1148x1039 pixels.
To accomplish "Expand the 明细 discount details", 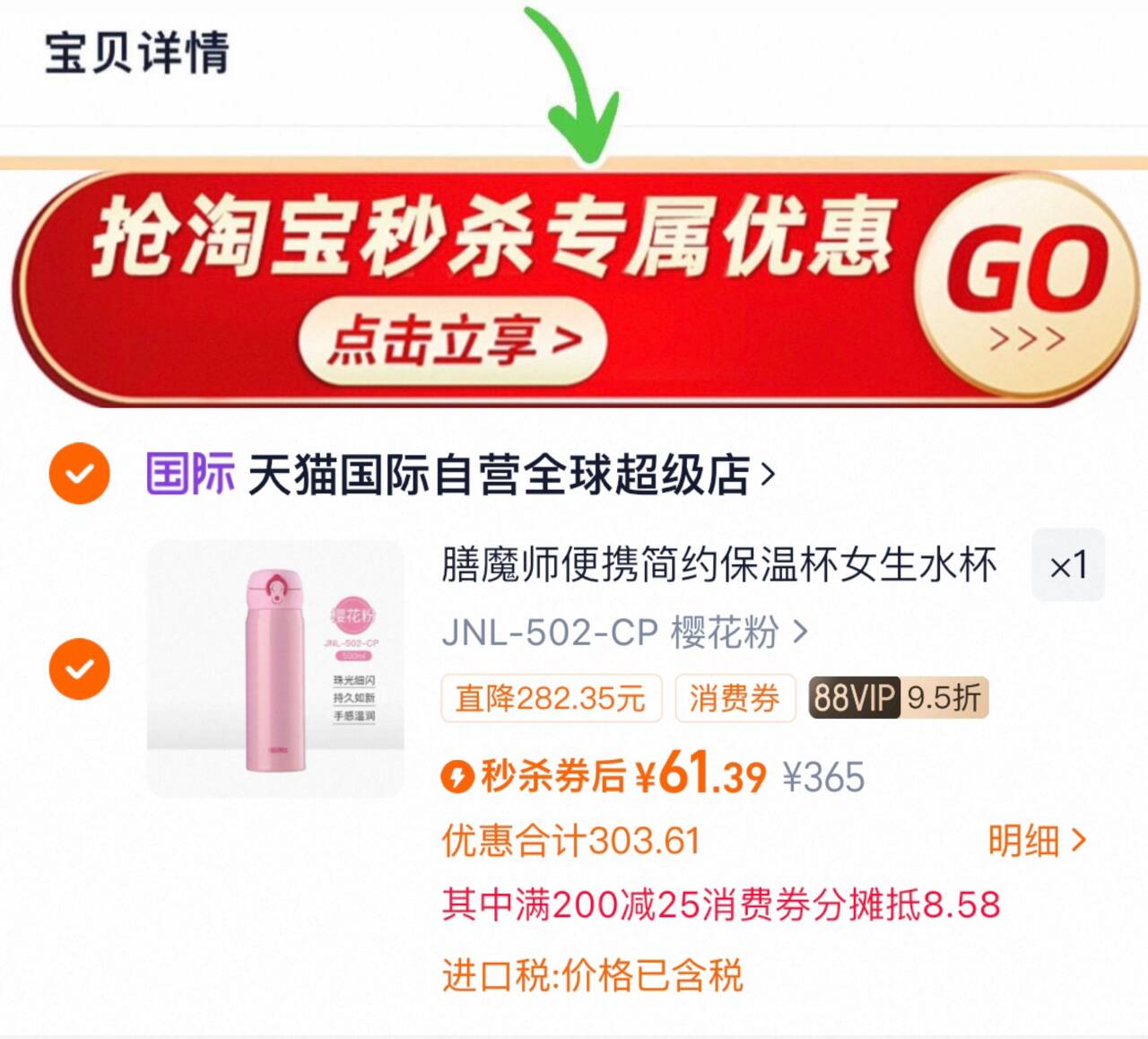I will click(1037, 841).
